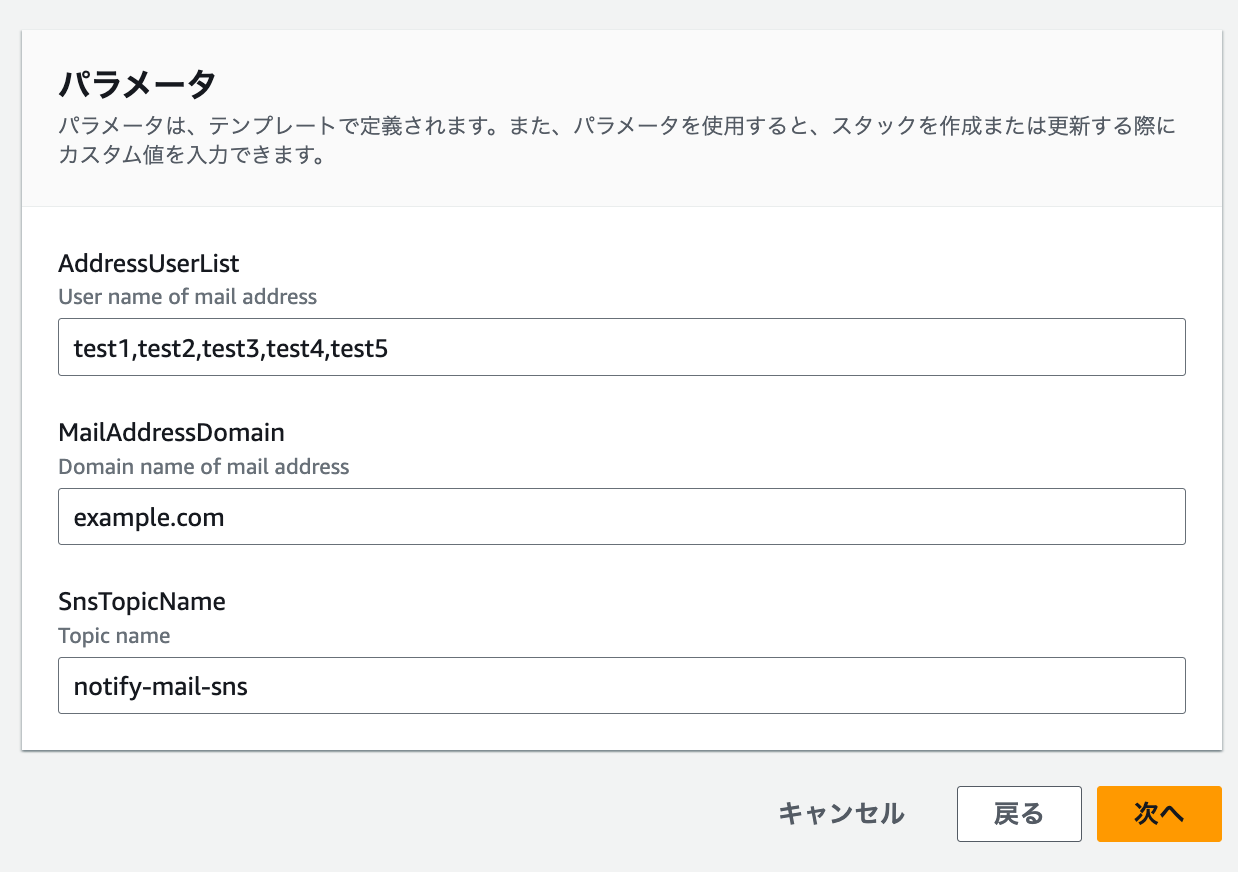
Task: Click 戻る to go back
Action: coord(1018,814)
